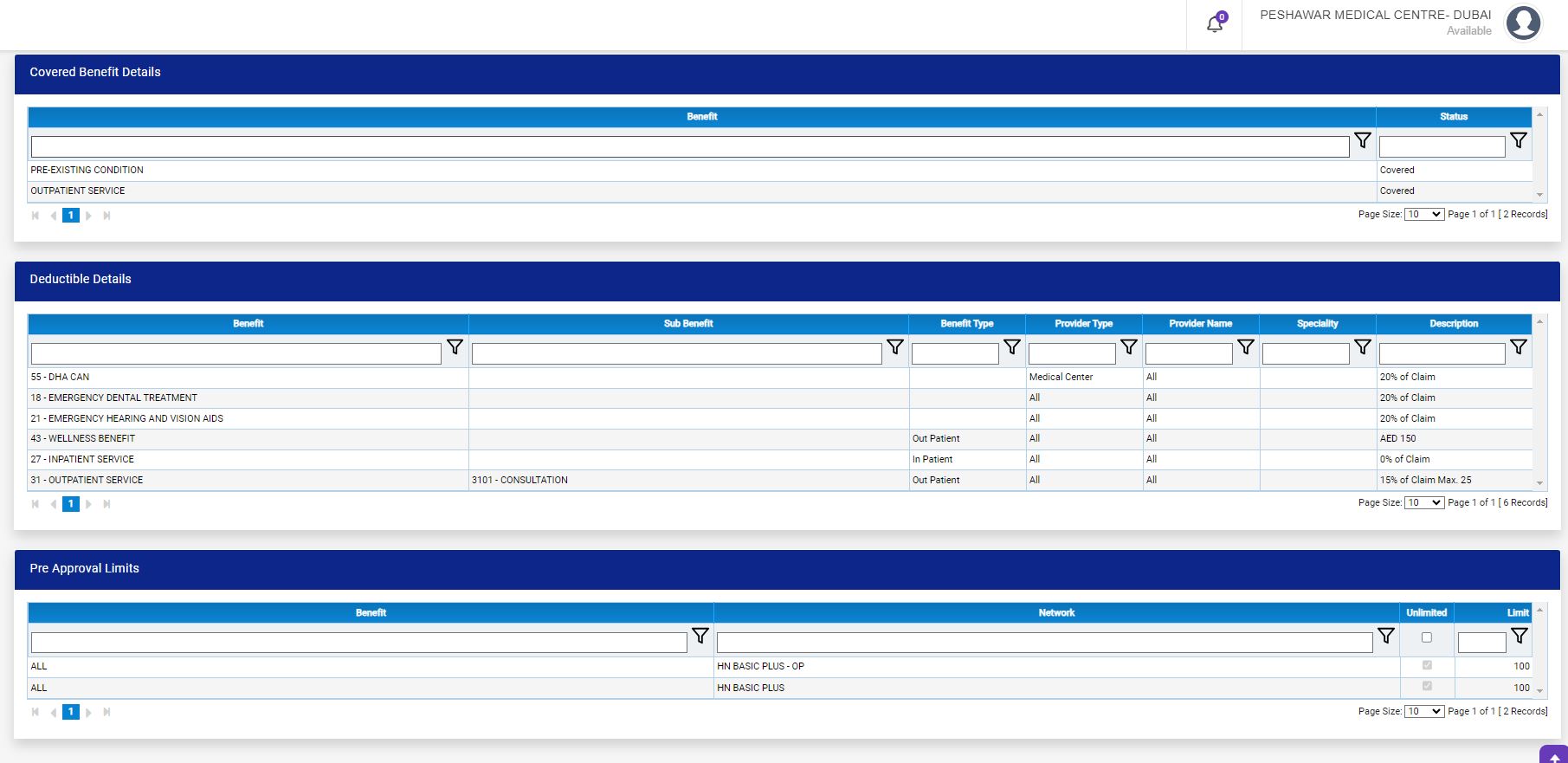Sort by Benefit Type column header
This screenshot has width=1568, height=763.
click(x=966, y=324)
